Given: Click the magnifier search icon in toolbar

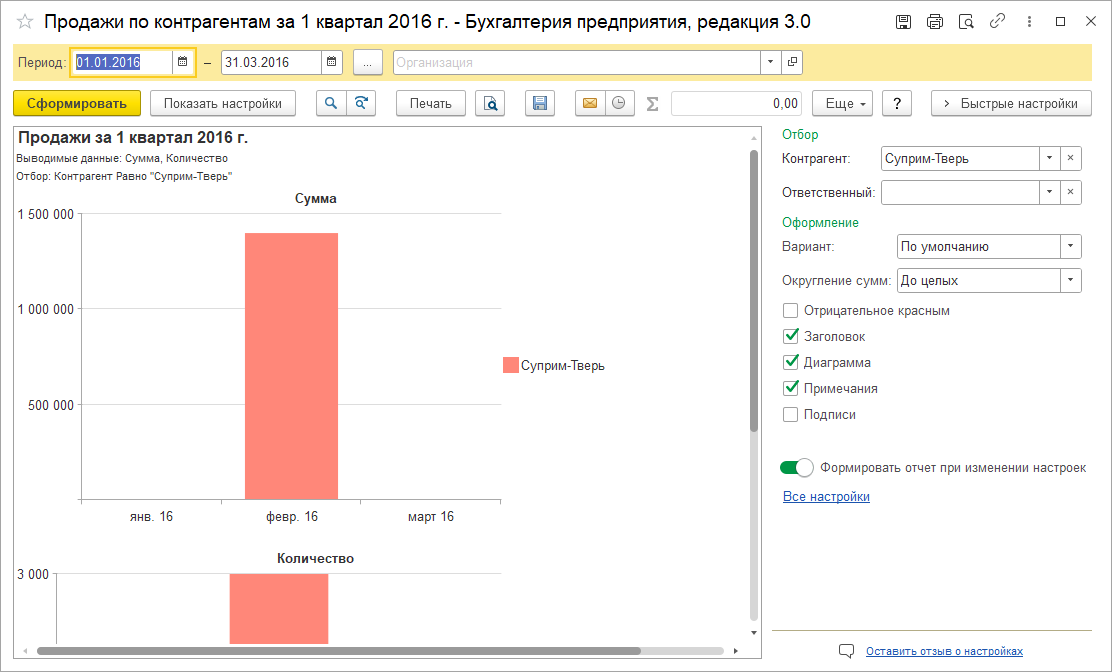Looking at the screenshot, I should (330, 103).
